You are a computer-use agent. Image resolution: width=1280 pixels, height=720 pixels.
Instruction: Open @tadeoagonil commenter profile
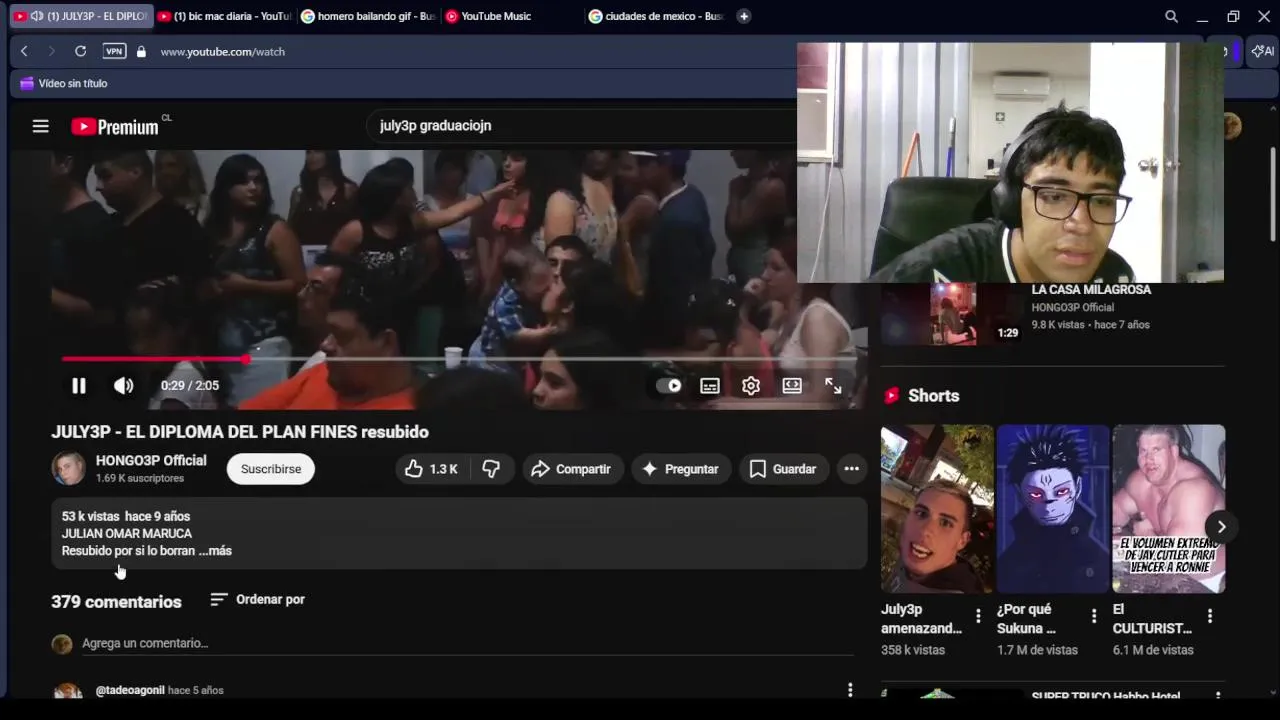click(130, 690)
